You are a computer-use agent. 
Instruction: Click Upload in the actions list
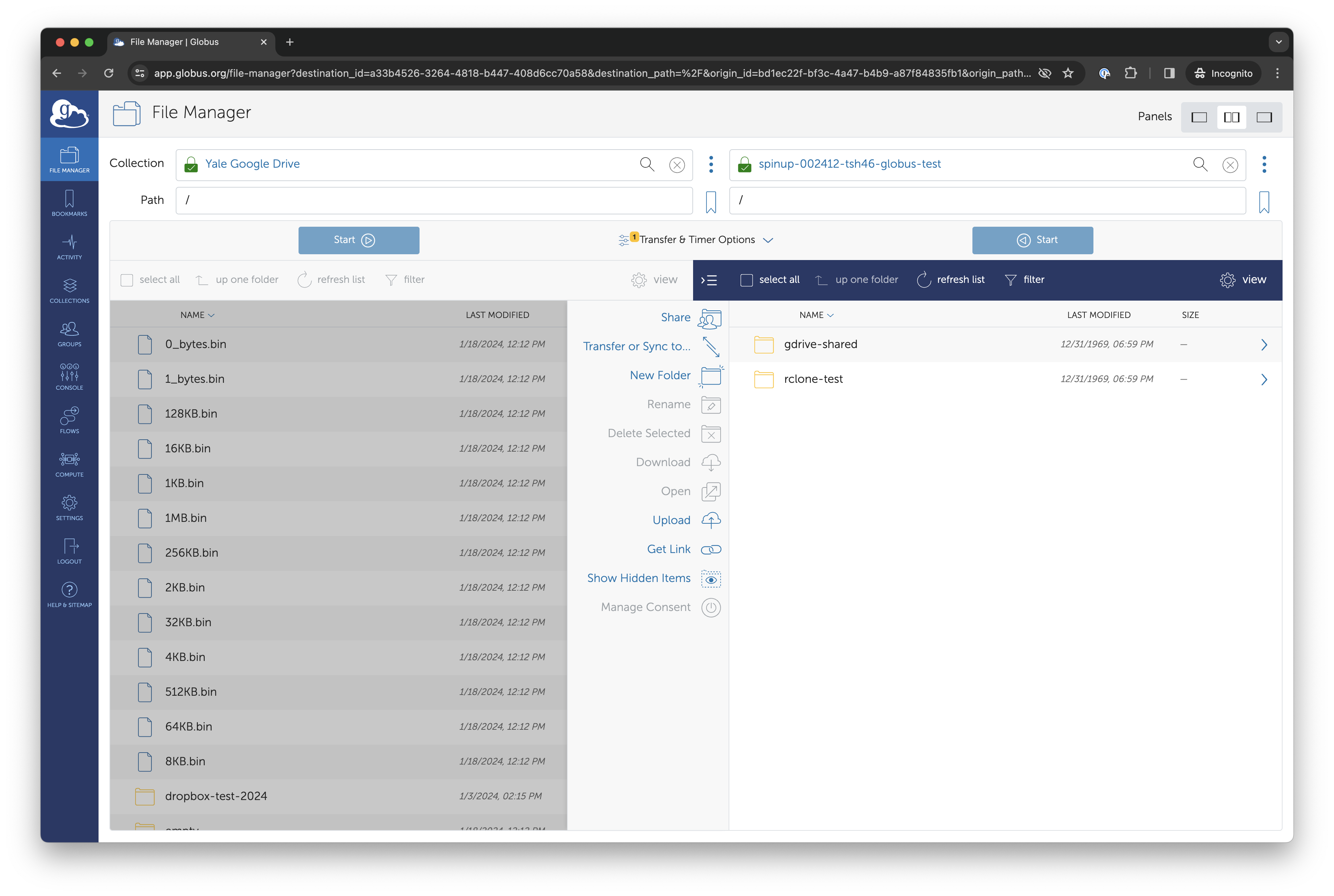tap(687, 520)
